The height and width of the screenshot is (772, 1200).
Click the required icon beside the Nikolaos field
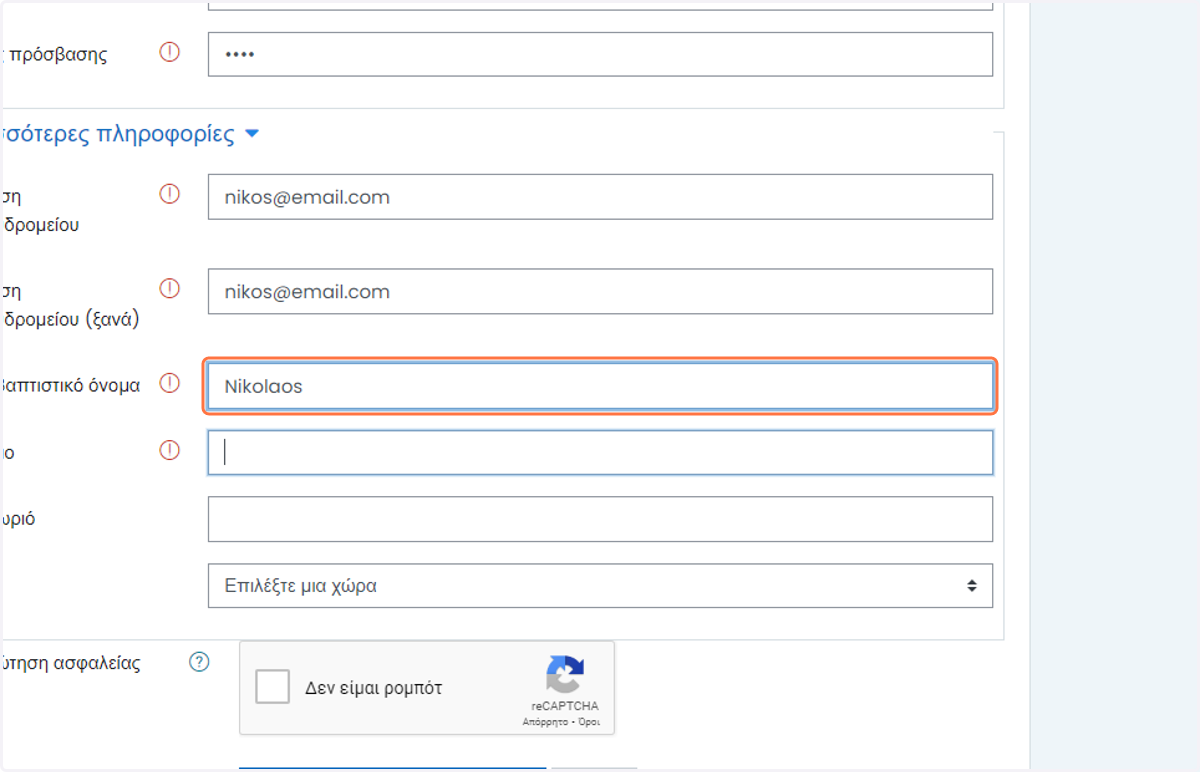click(x=170, y=383)
